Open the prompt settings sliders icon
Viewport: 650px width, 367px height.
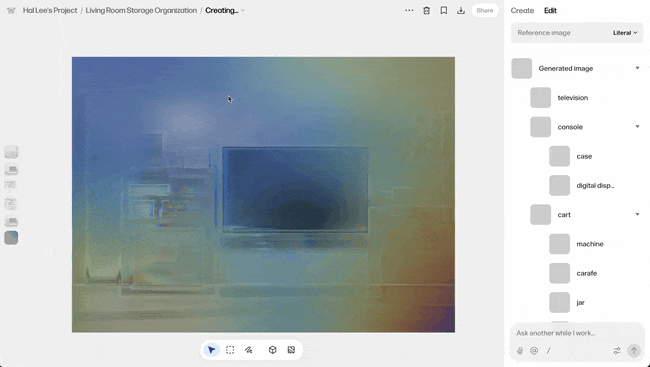[x=617, y=351]
